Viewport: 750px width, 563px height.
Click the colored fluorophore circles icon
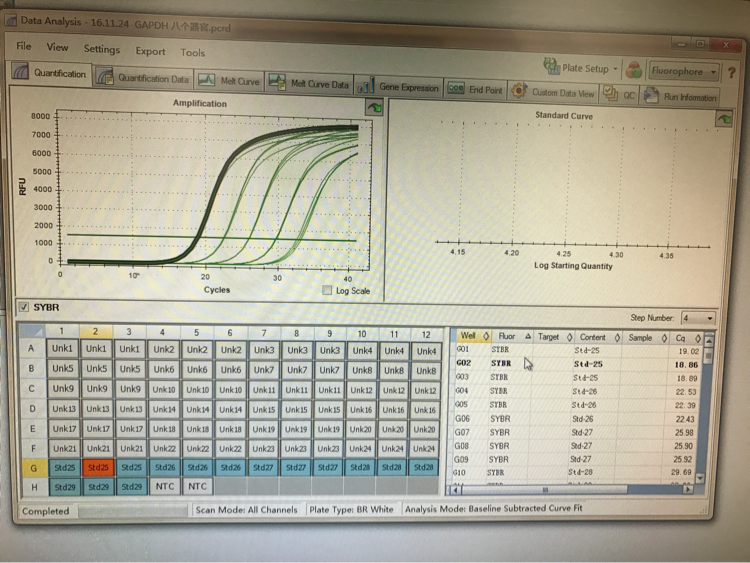pyautogui.click(x=634, y=70)
